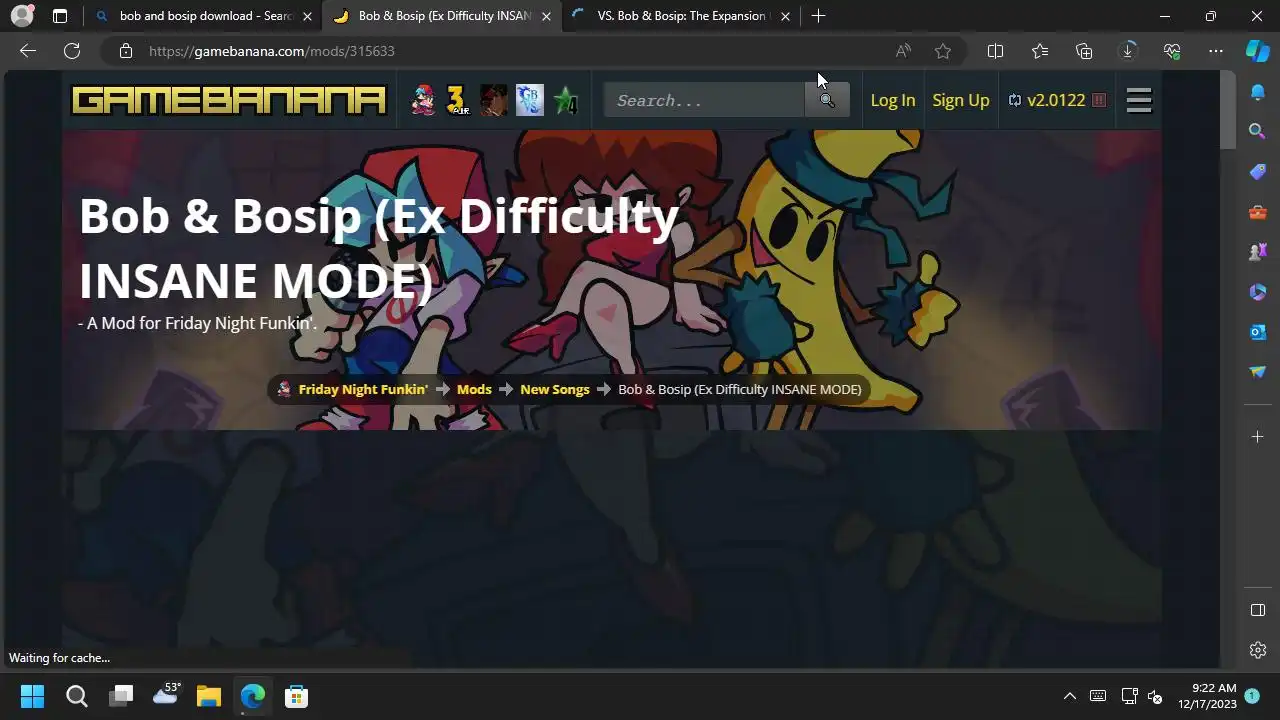
Task: Add this page to favorites star
Action: pos(943,51)
